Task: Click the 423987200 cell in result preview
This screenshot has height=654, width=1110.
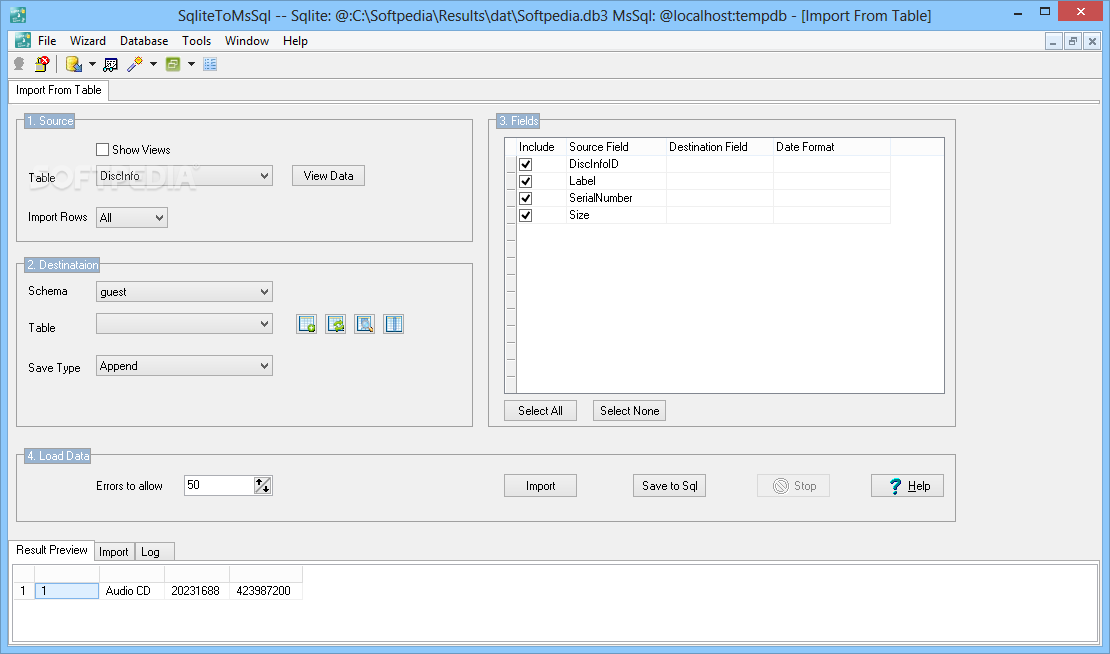Action: coord(265,591)
